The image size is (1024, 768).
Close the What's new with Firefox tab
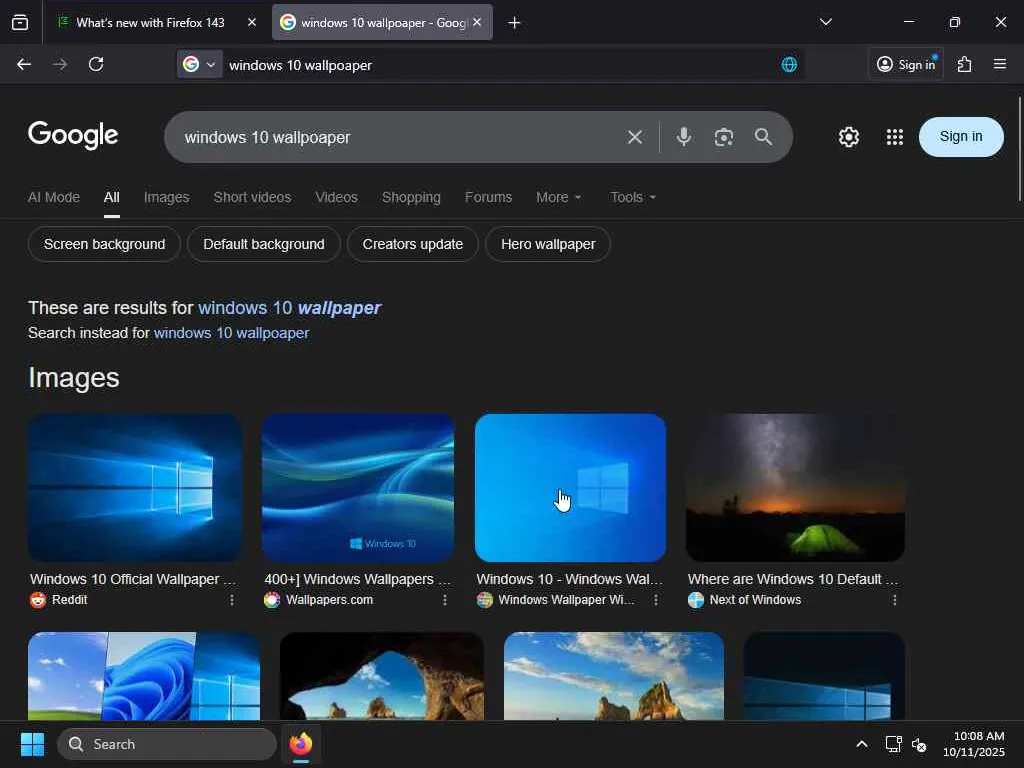click(x=252, y=22)
